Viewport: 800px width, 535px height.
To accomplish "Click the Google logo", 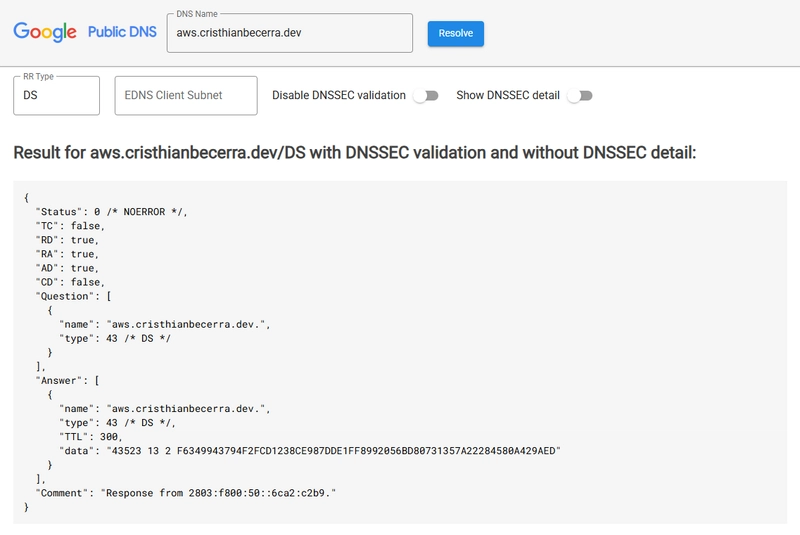I will pos(45,32).
